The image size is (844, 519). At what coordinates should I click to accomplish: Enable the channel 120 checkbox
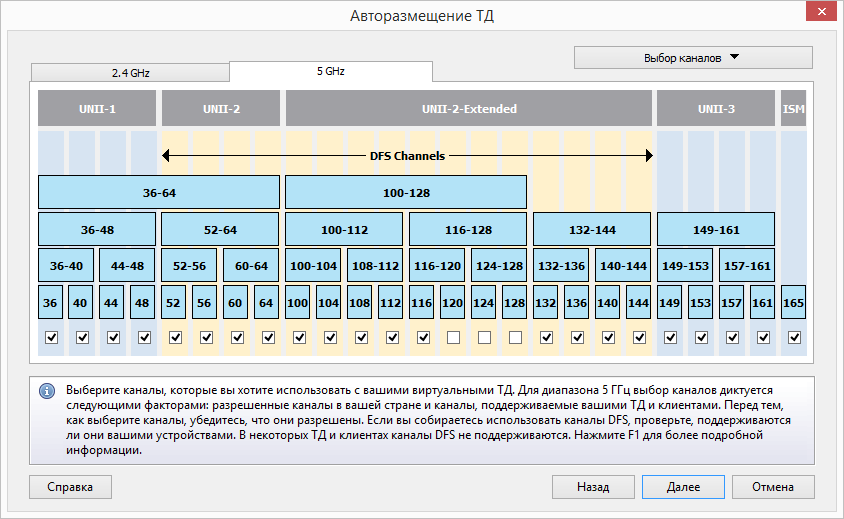pos(454,337)
